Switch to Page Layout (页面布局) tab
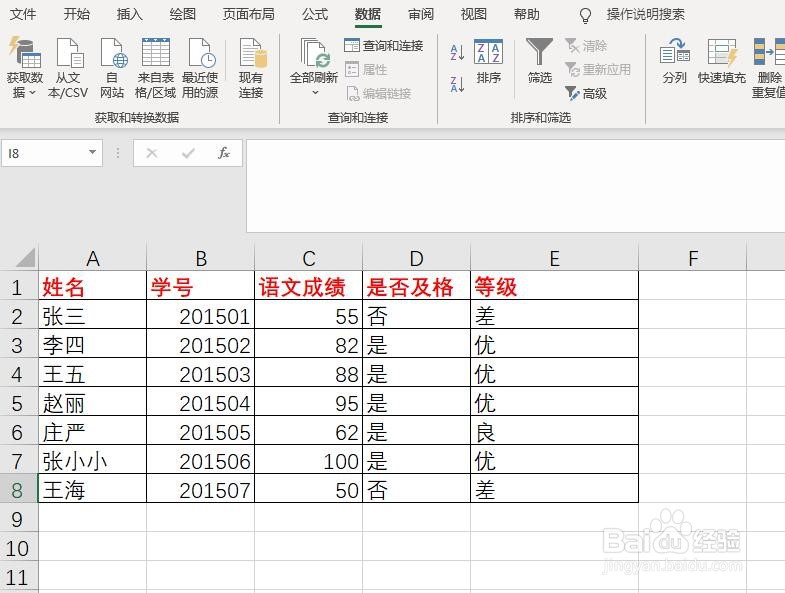 point(249,14)
